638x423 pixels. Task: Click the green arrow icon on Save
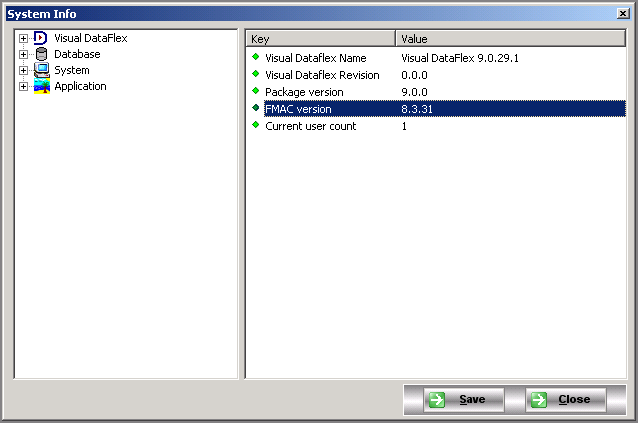(437, 400)
